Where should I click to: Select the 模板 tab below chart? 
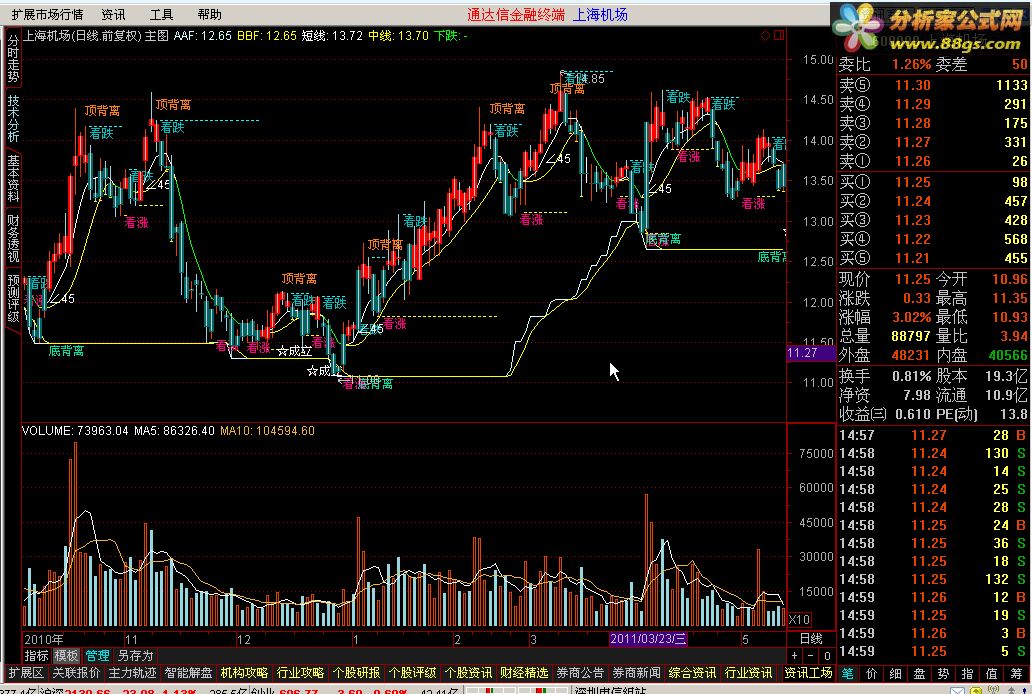tap(66, 656)
